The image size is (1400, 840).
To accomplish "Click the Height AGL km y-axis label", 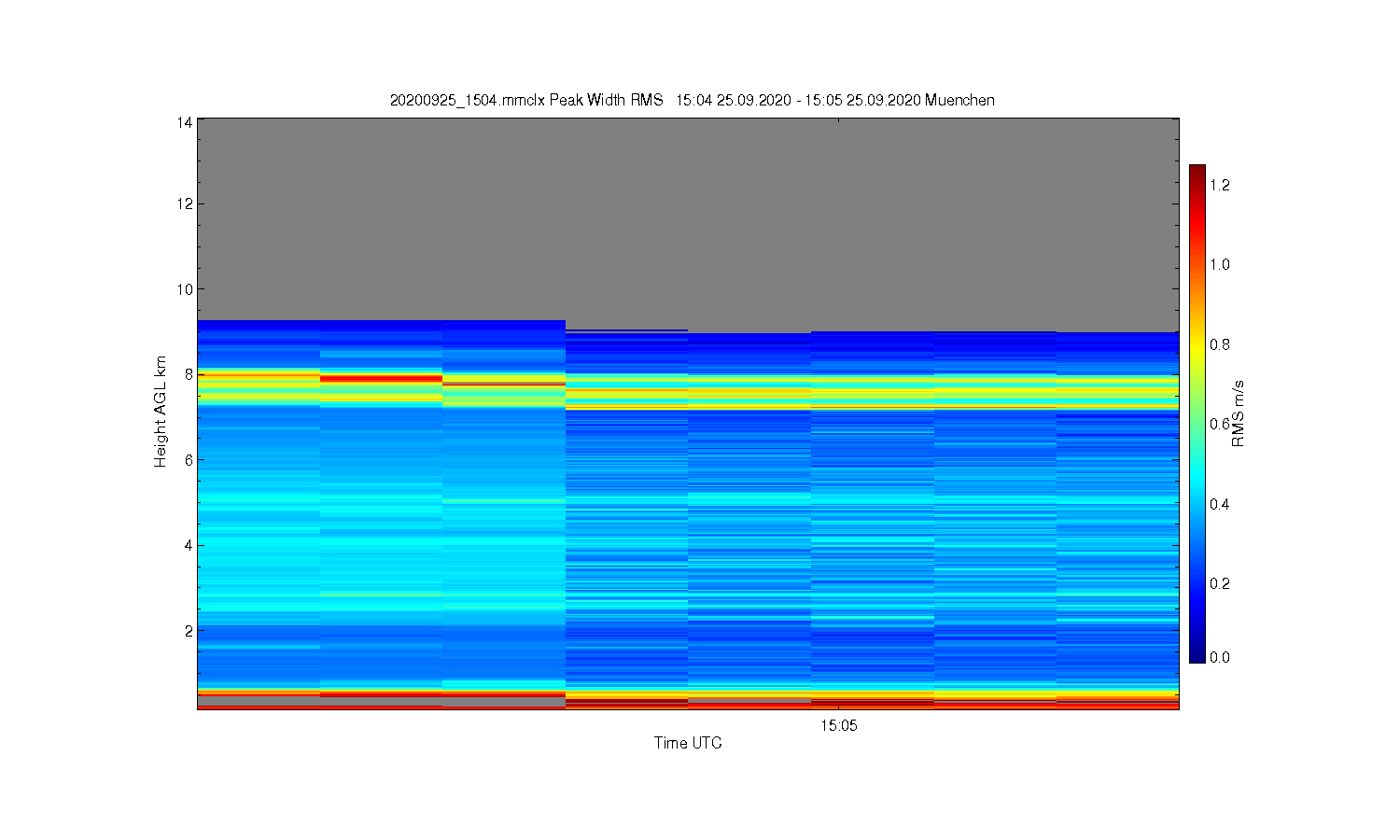I will tap(161, 412).
